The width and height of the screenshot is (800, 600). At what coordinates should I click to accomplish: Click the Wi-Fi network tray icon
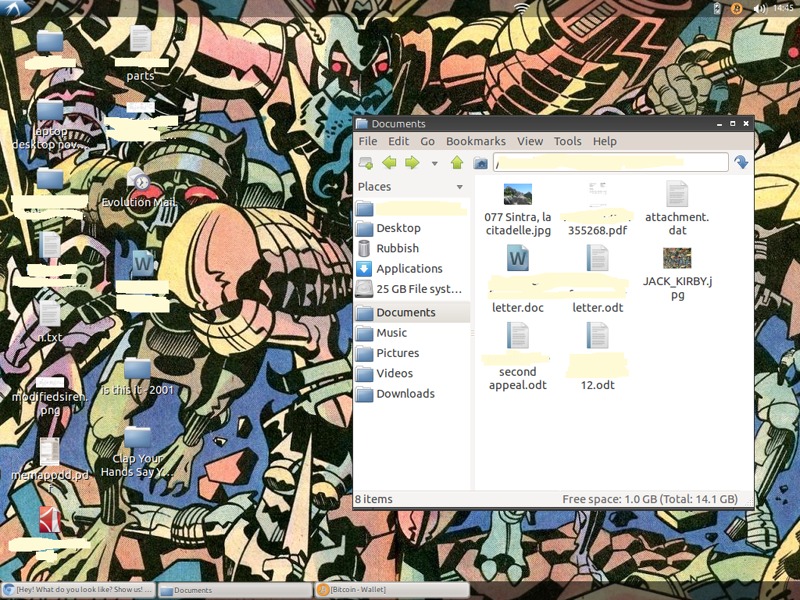(x=521, y=8)
